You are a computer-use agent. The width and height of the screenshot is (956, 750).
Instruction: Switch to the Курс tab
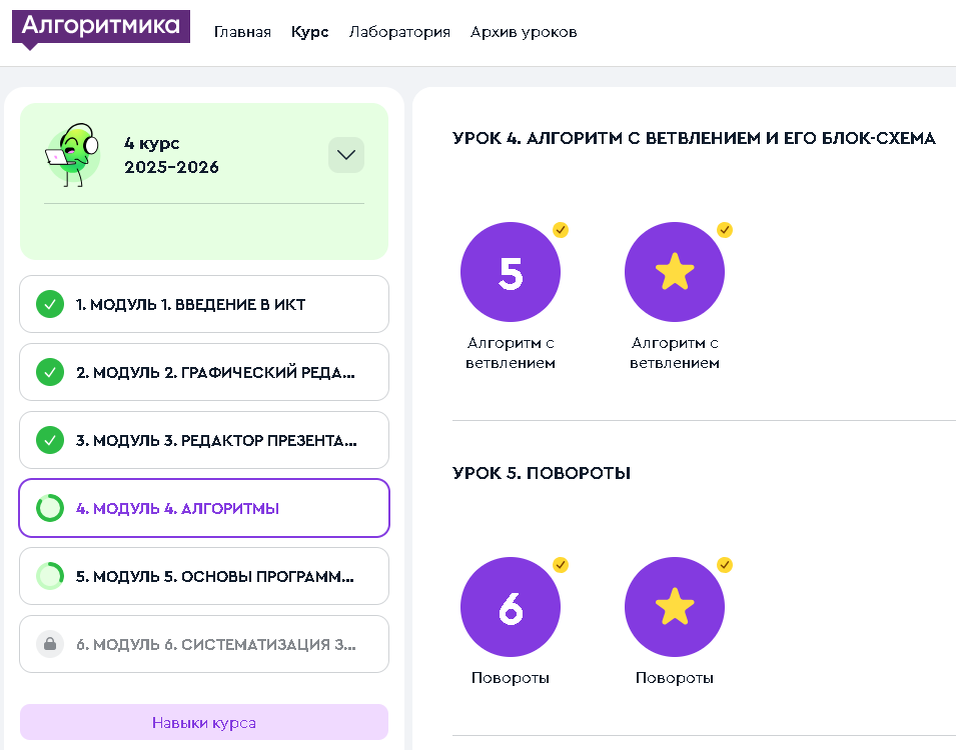click(x=309, y=31)
